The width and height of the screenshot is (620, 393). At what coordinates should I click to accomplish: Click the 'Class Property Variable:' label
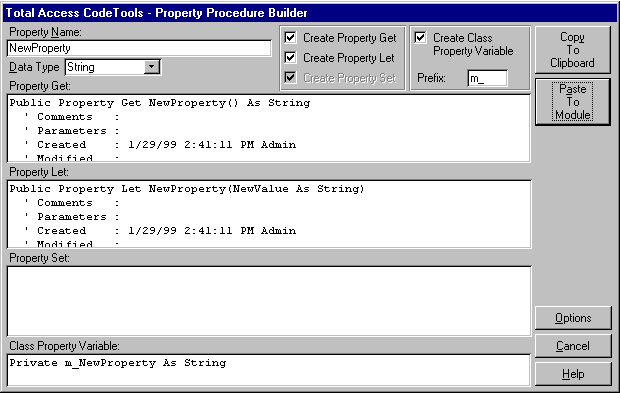tap(64, 346)
